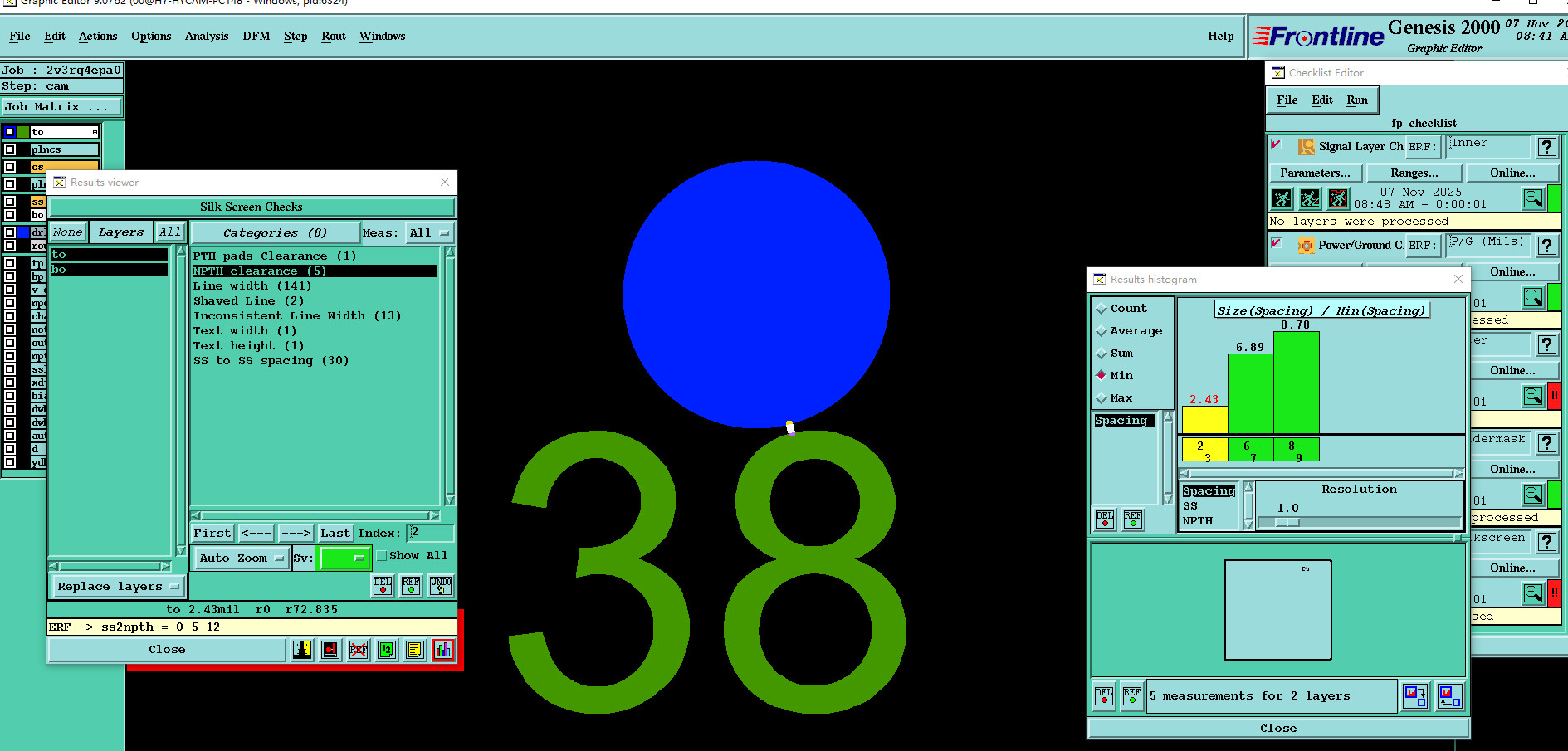Open the green Sv color dropdown
1568x751 pixels.
tap(344, 558)
